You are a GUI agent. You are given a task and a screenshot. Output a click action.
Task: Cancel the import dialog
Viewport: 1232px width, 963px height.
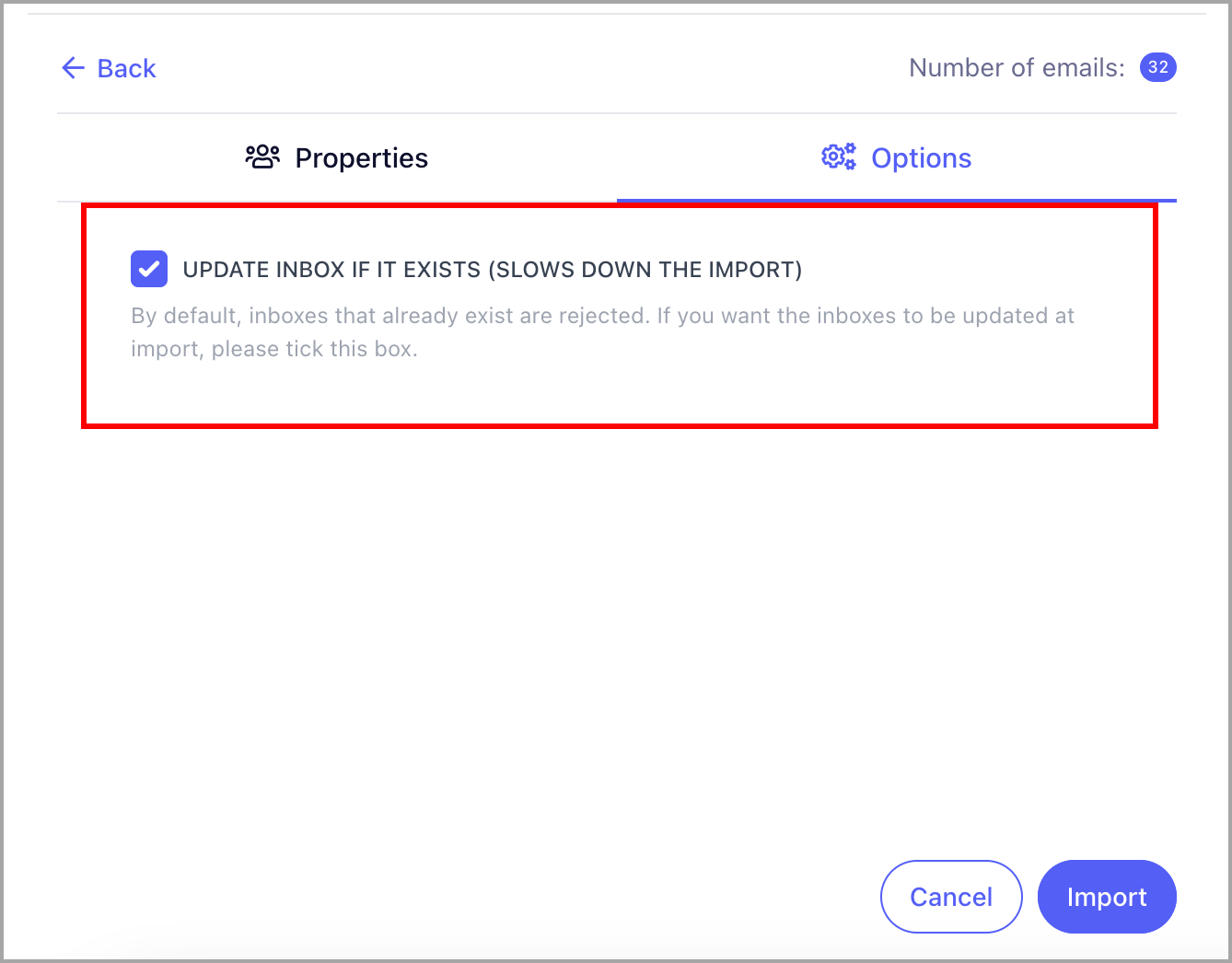(x=951, y=897)
